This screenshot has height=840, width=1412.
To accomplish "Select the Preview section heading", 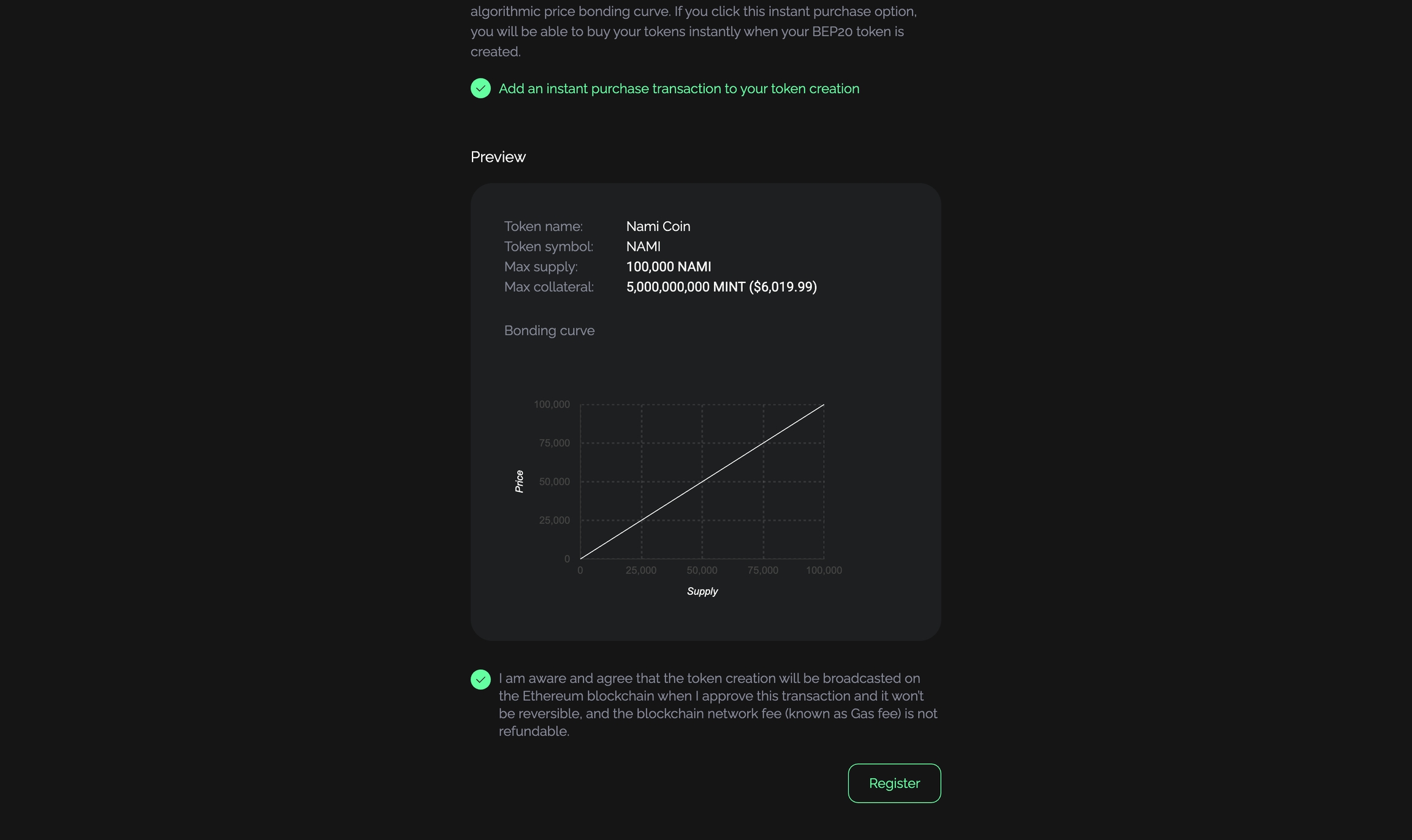I will (x=498, y=157).
